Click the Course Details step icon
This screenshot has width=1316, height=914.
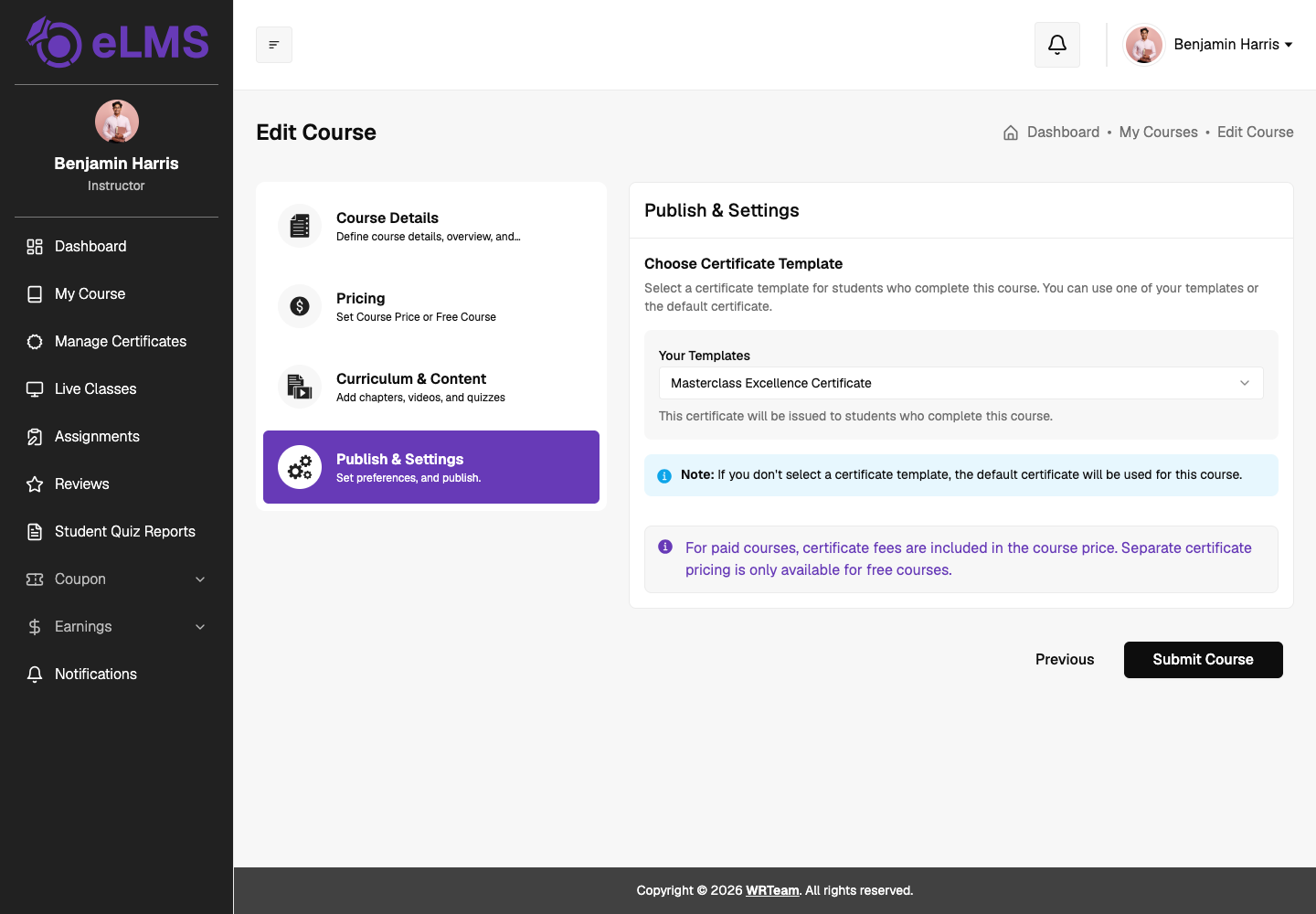click(x=300, y=226)
